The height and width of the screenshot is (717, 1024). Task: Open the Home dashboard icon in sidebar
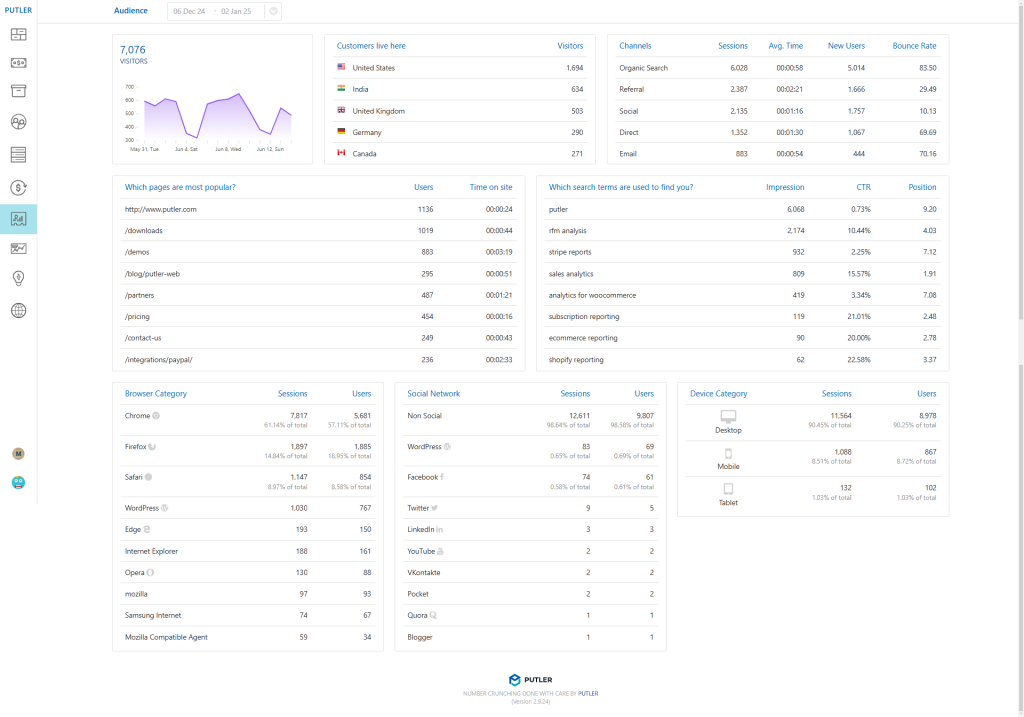pos(18,35)
